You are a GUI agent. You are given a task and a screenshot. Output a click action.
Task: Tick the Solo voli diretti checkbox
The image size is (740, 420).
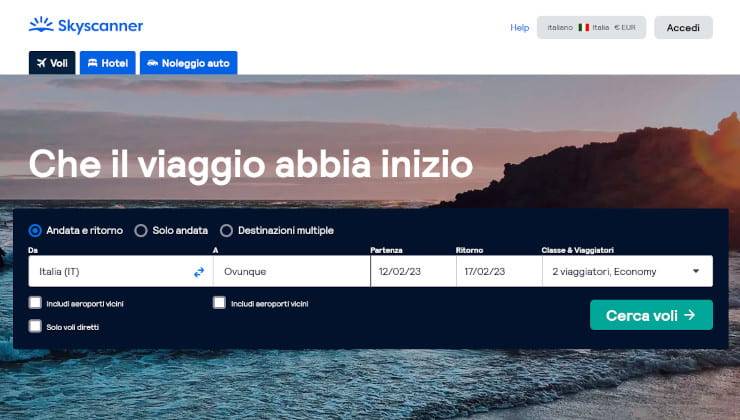pos(35,326)
